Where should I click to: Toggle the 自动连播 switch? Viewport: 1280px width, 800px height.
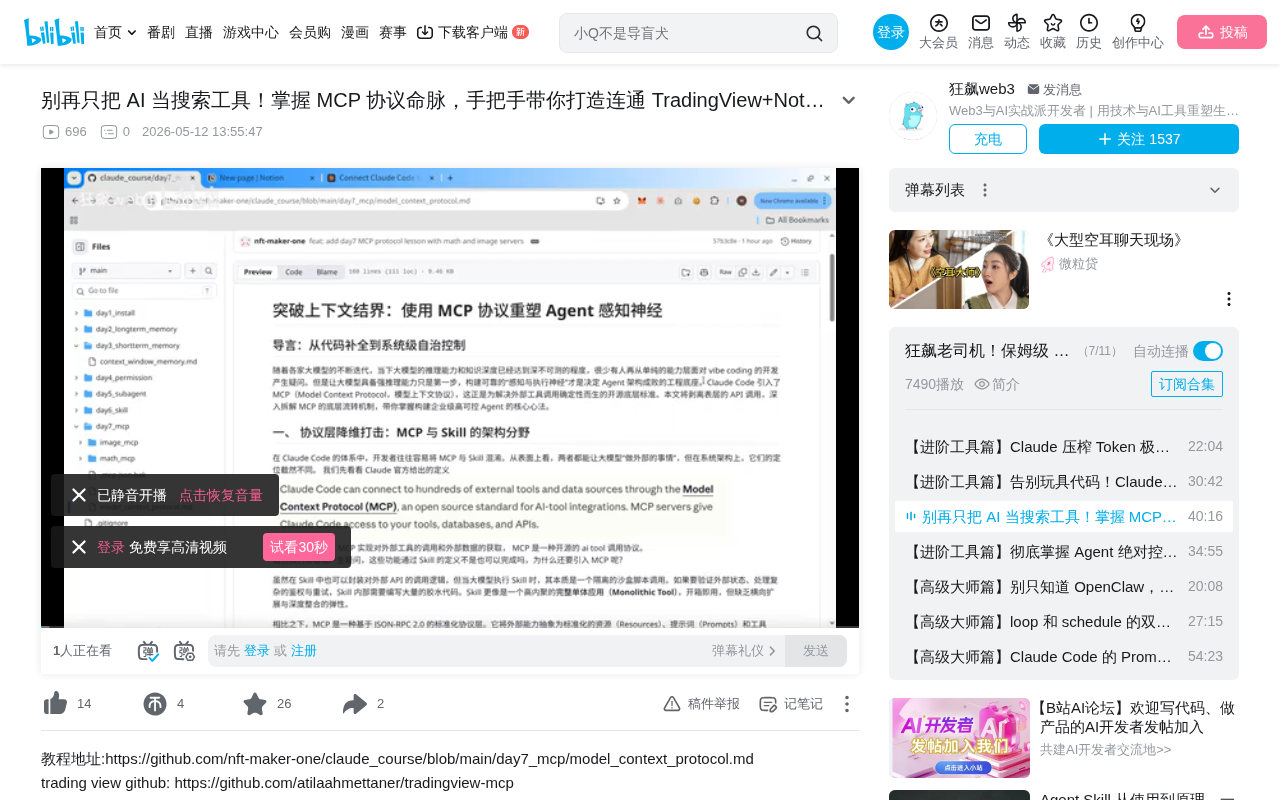pos(1208,351)
